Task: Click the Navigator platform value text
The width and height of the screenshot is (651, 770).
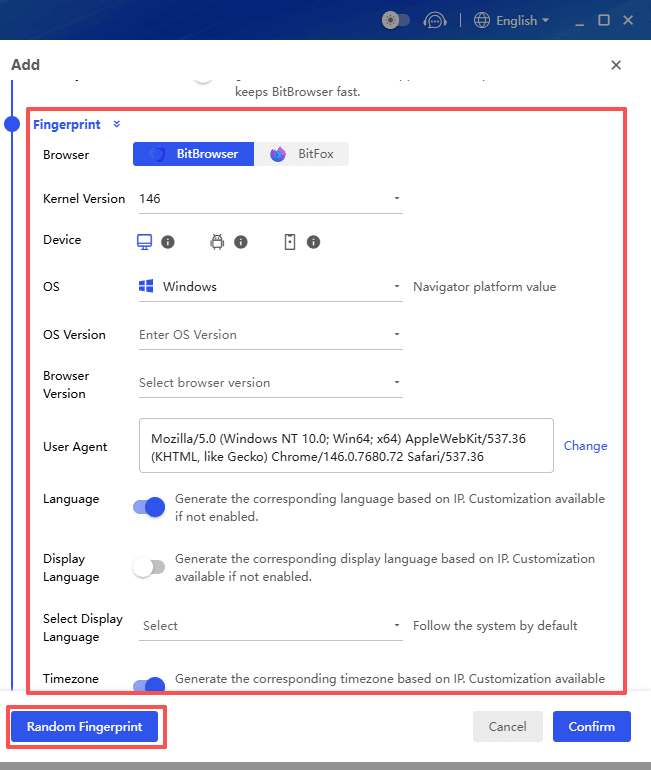Action: pos(485,287)
